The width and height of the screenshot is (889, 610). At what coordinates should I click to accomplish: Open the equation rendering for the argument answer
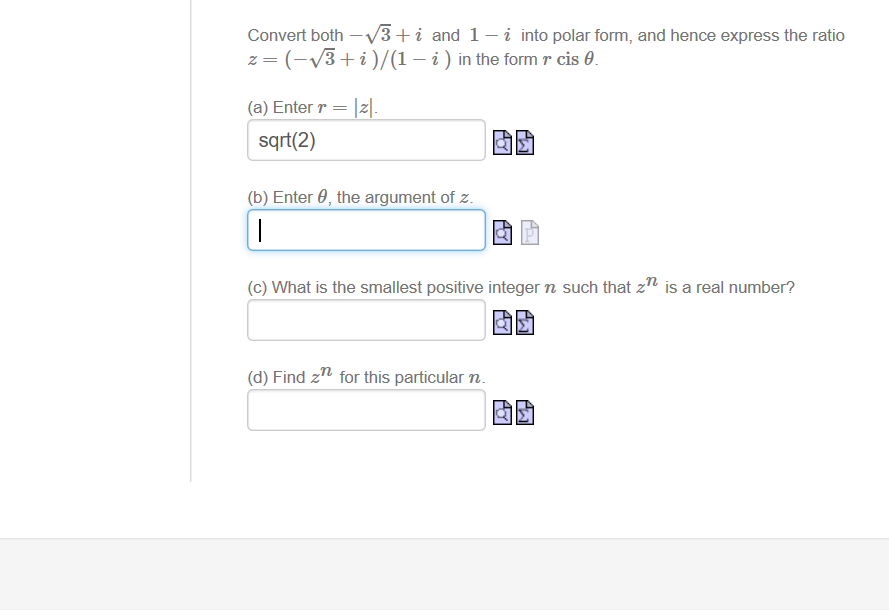click(502, 232)
